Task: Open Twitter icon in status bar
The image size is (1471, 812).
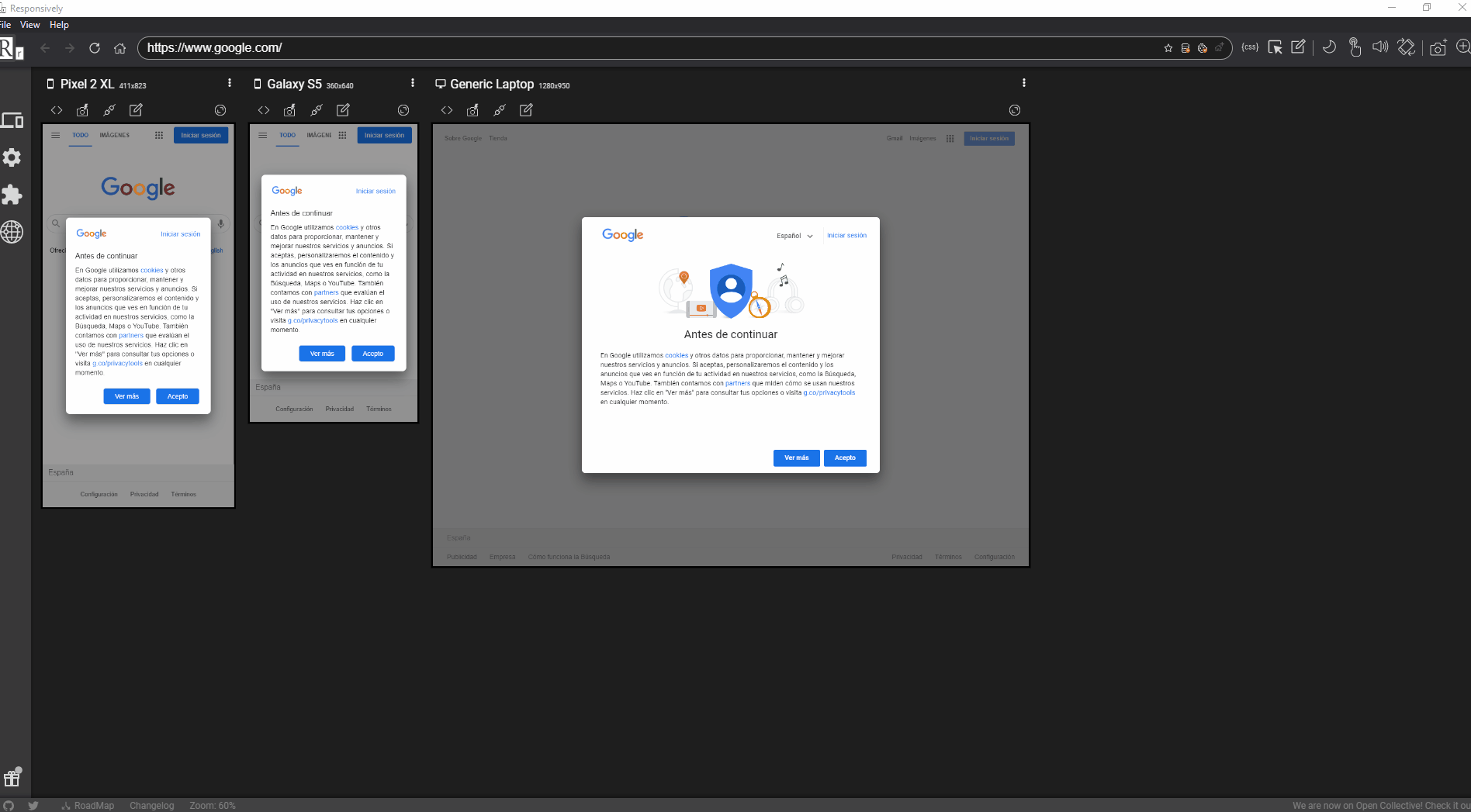Action: pyautogui.click(x=33, y=806)
